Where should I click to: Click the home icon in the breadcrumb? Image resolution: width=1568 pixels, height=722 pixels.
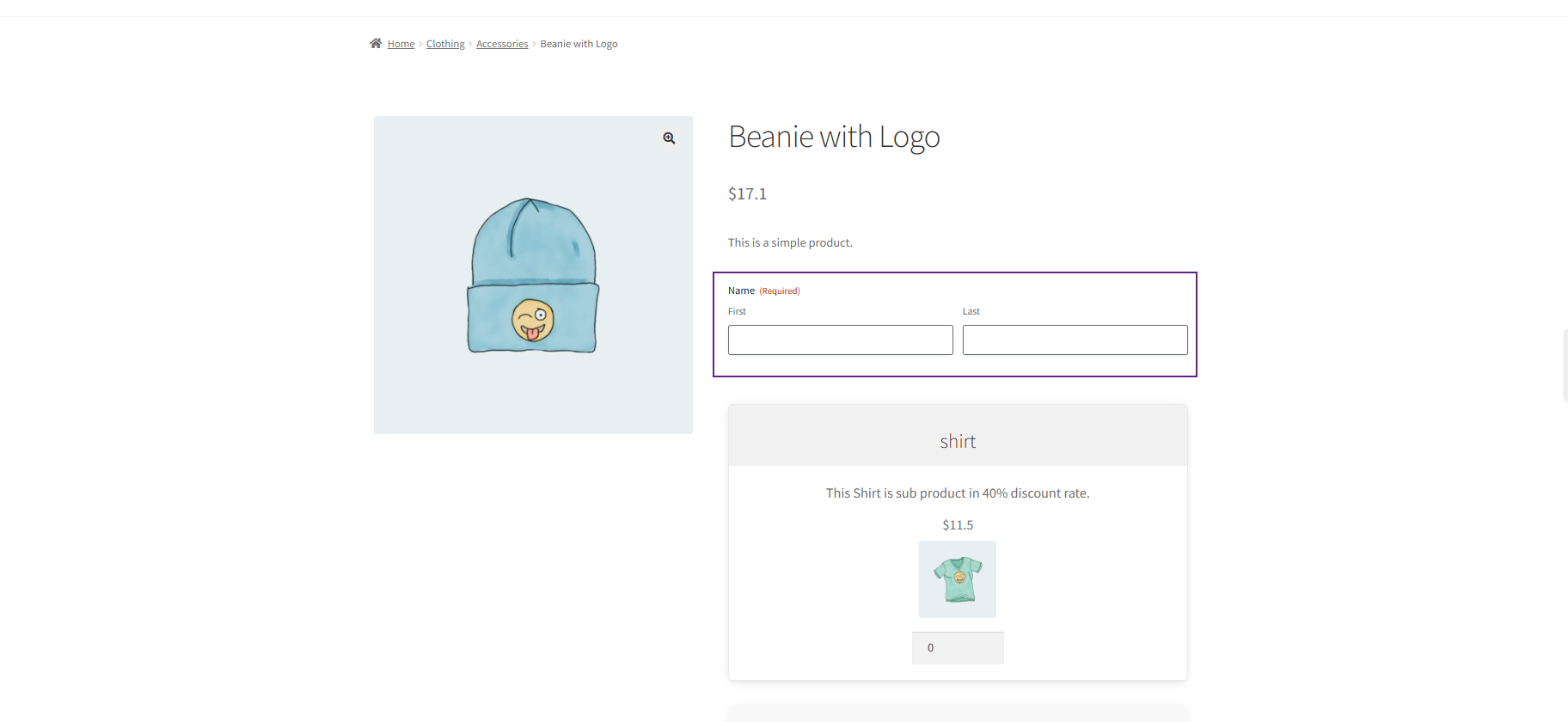point(376,43)
